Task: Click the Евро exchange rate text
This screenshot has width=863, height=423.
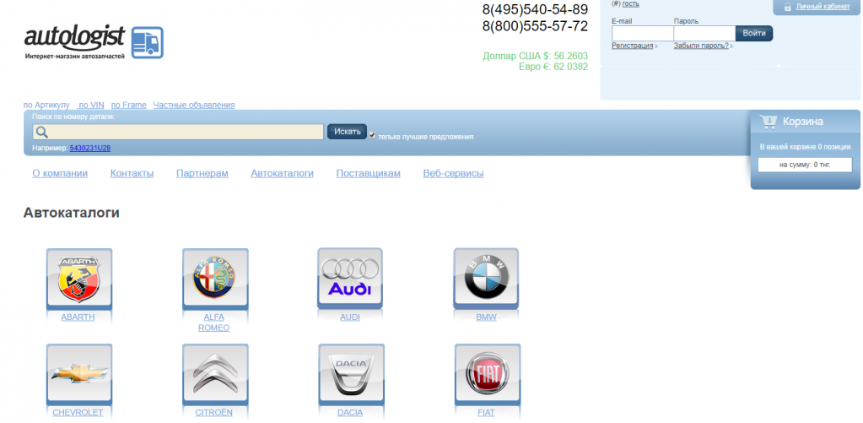Action: [553, 67]
